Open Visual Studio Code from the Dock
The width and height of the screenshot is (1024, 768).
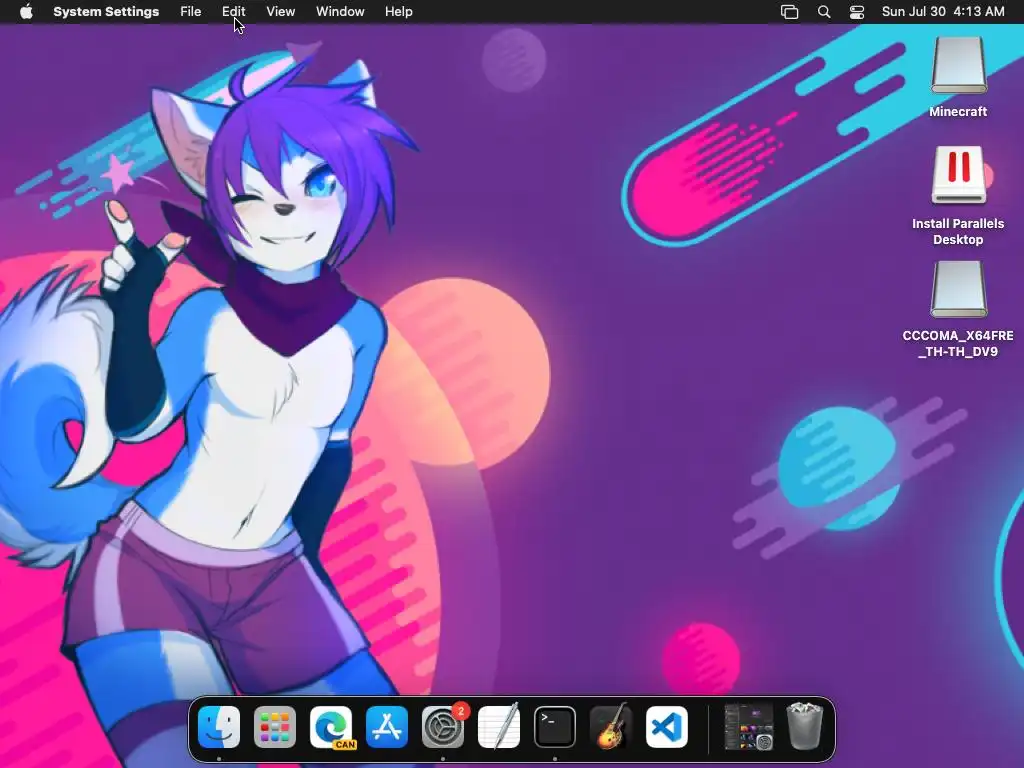coord(667,727)
